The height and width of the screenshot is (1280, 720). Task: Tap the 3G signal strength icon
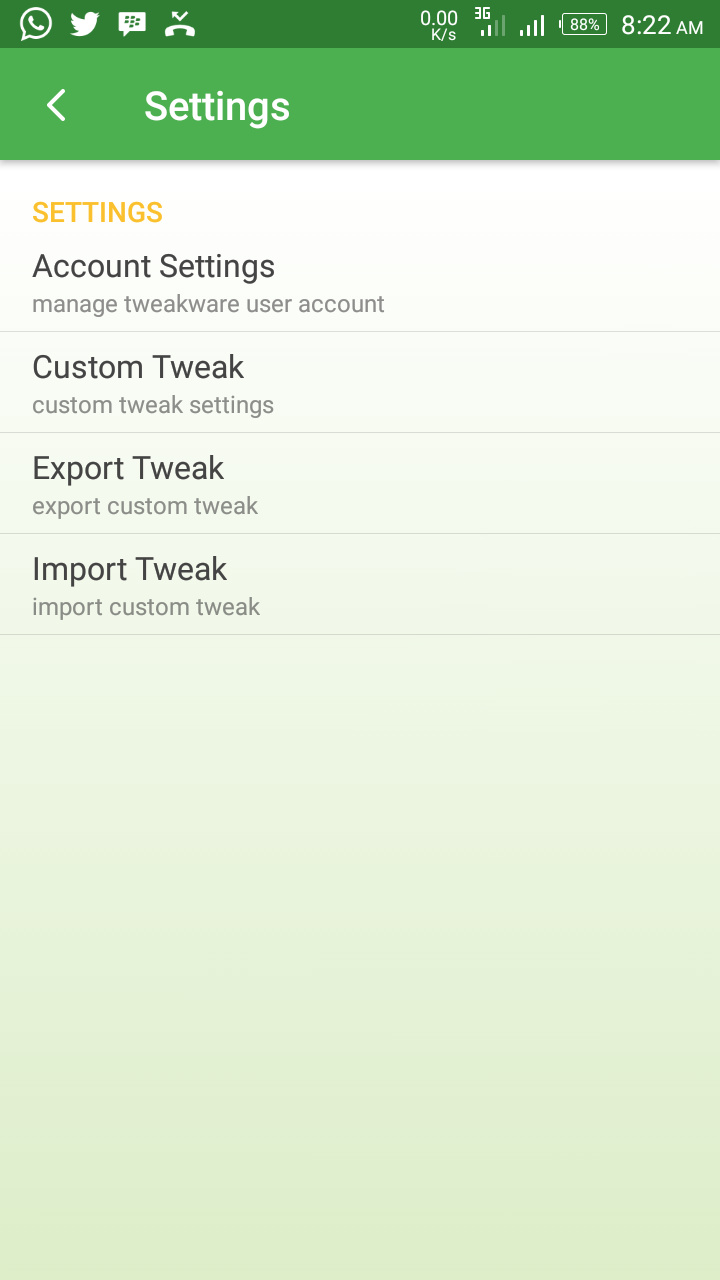coord(489,22)
